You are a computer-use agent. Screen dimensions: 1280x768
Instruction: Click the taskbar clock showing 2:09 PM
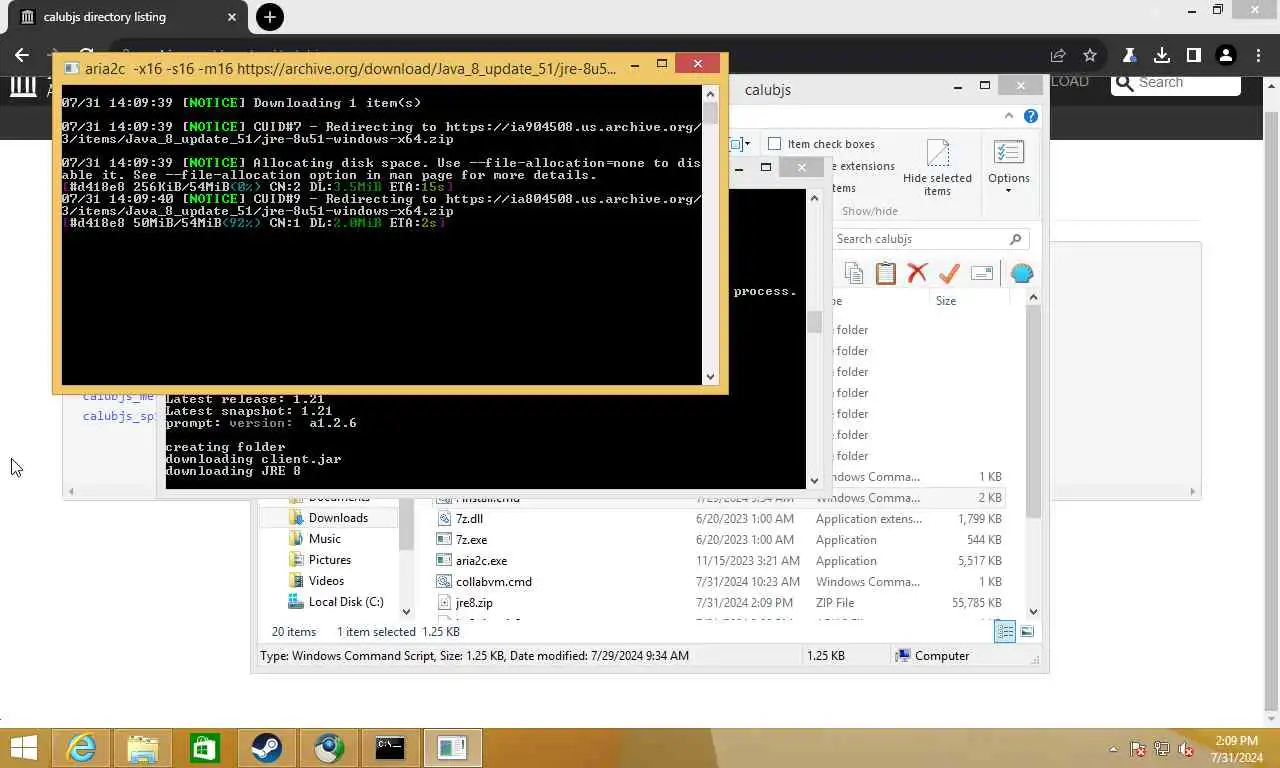[1236, 749]
